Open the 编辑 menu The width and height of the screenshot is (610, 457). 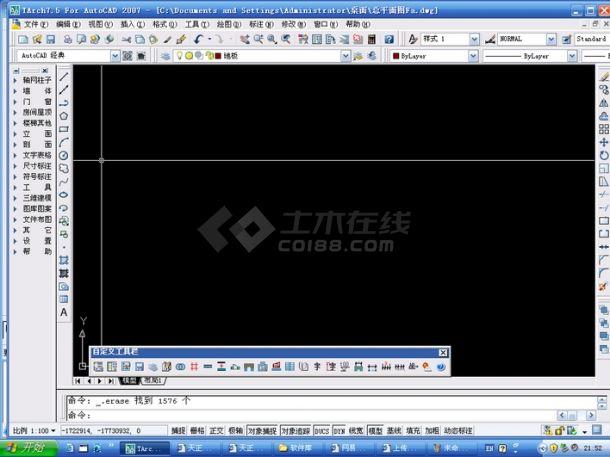click(x=68, y=24)
